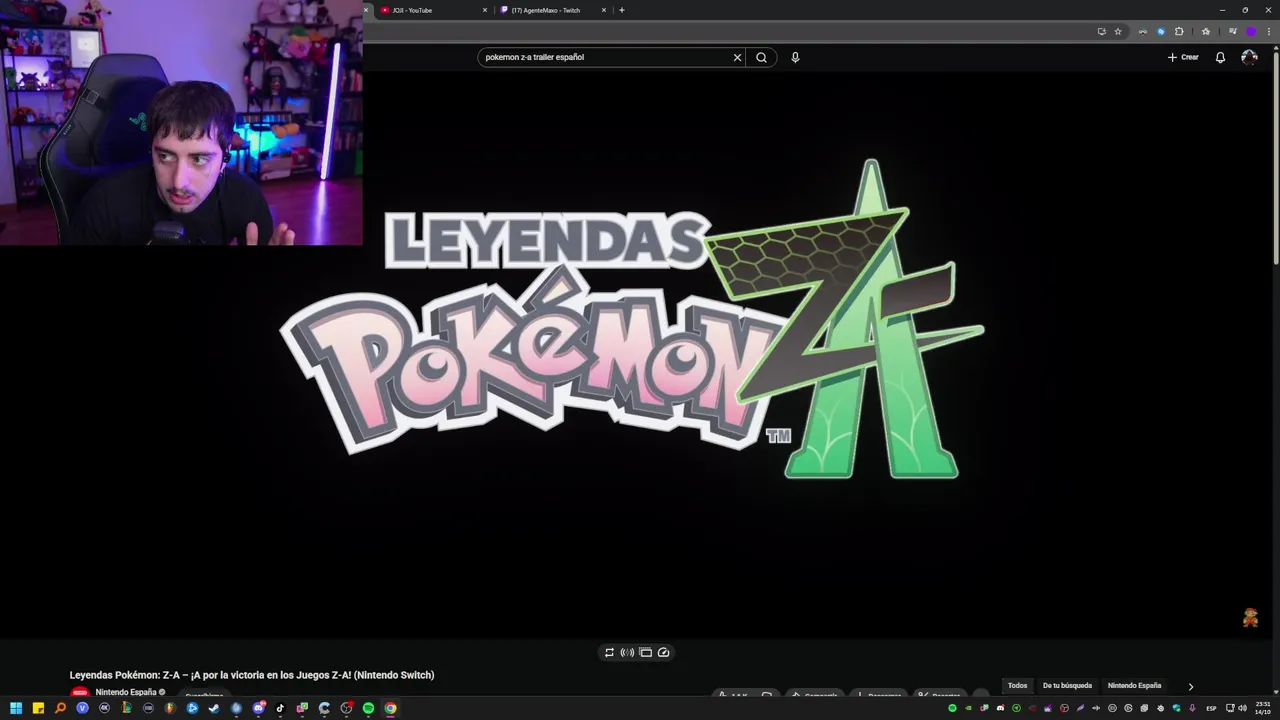
Task: Open the Crear upload menu
Action: point(1183,57)
